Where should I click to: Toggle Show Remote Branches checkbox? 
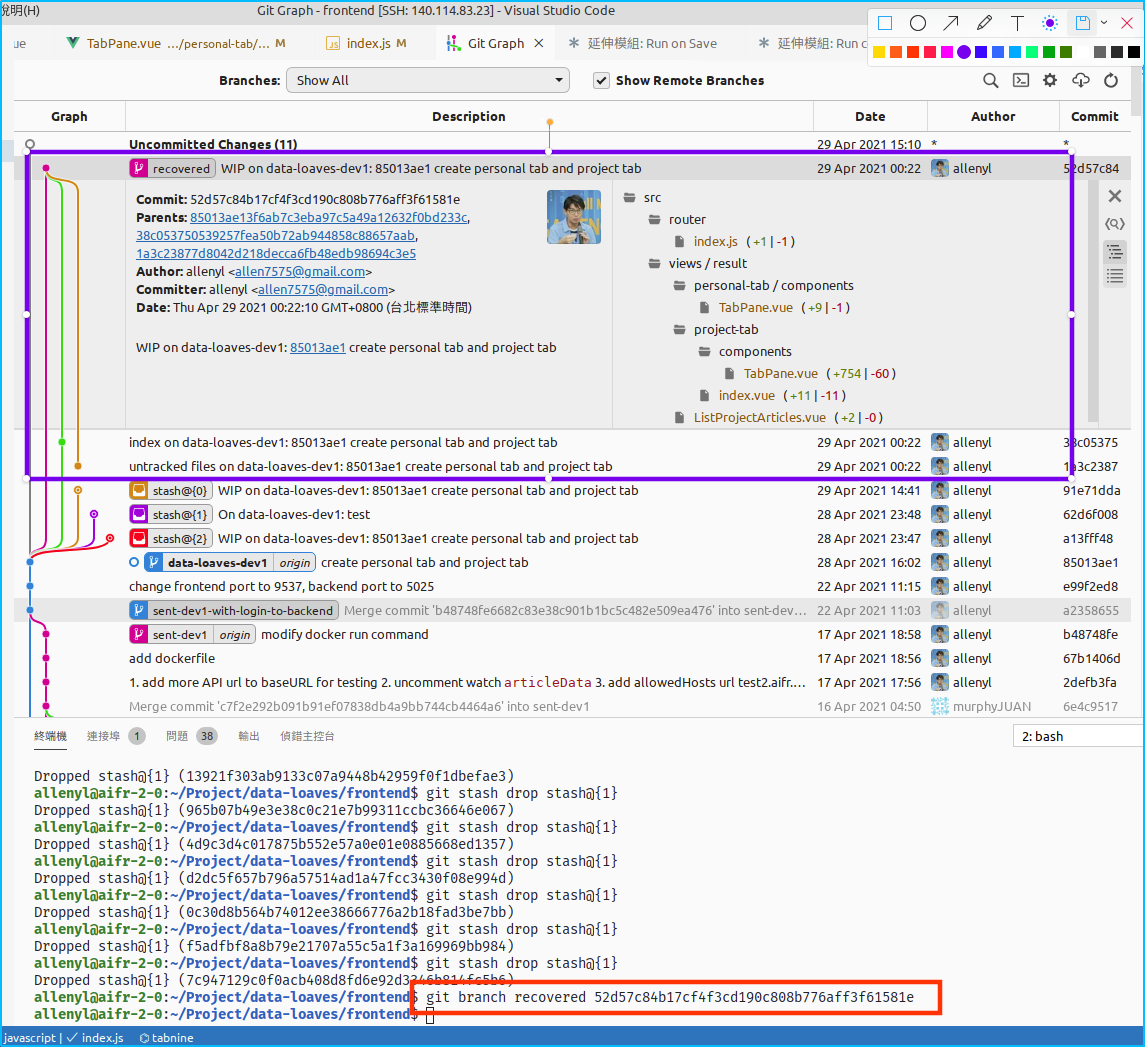[601, 81]
